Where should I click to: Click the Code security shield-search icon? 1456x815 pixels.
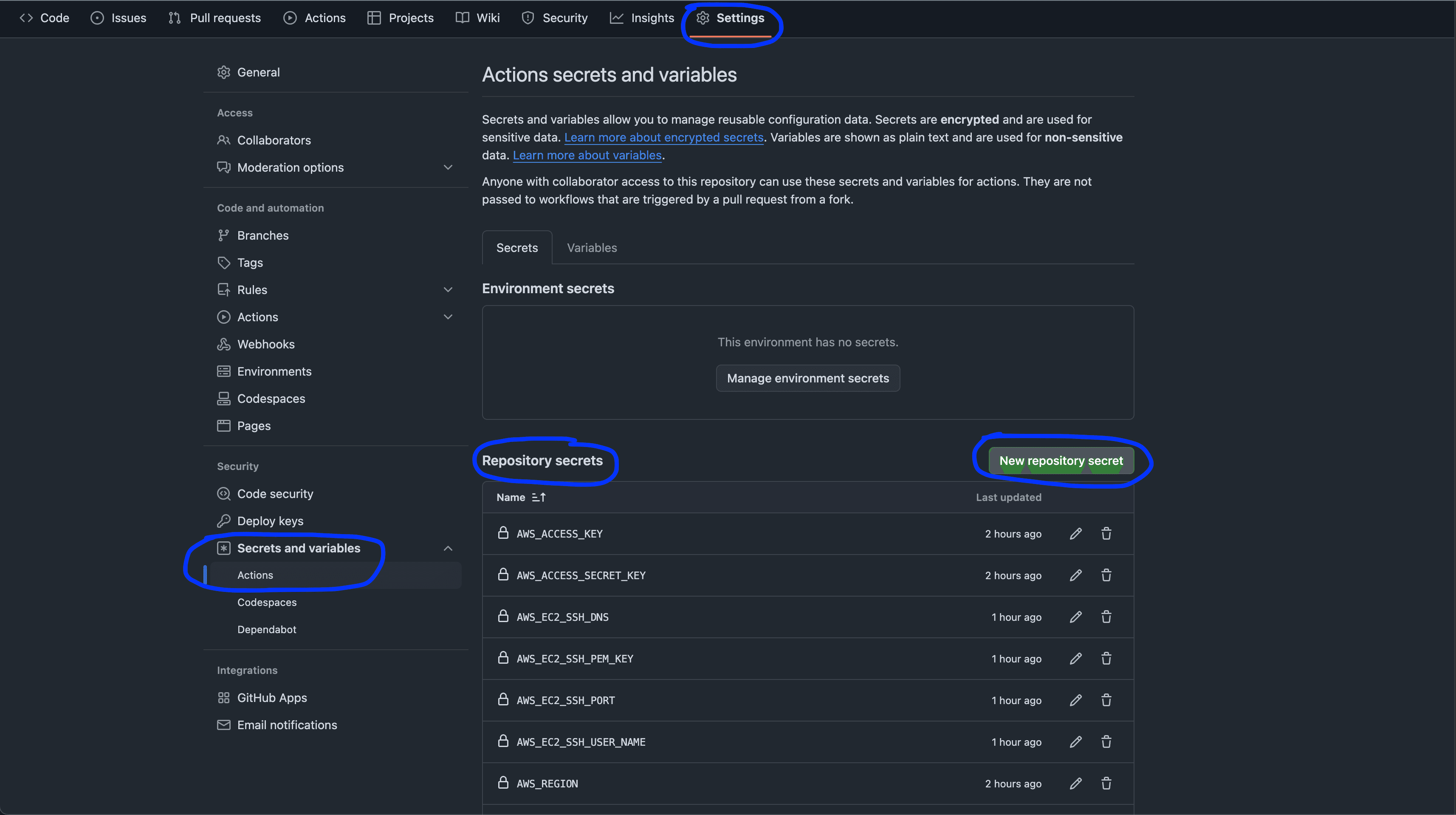pos(224,493)
